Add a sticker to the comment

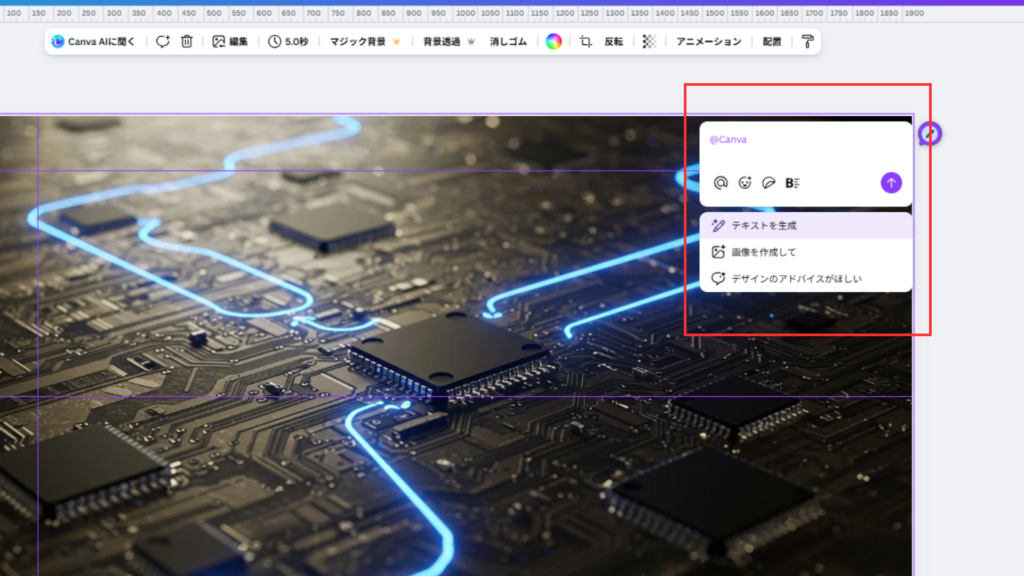tap(768, 183)
